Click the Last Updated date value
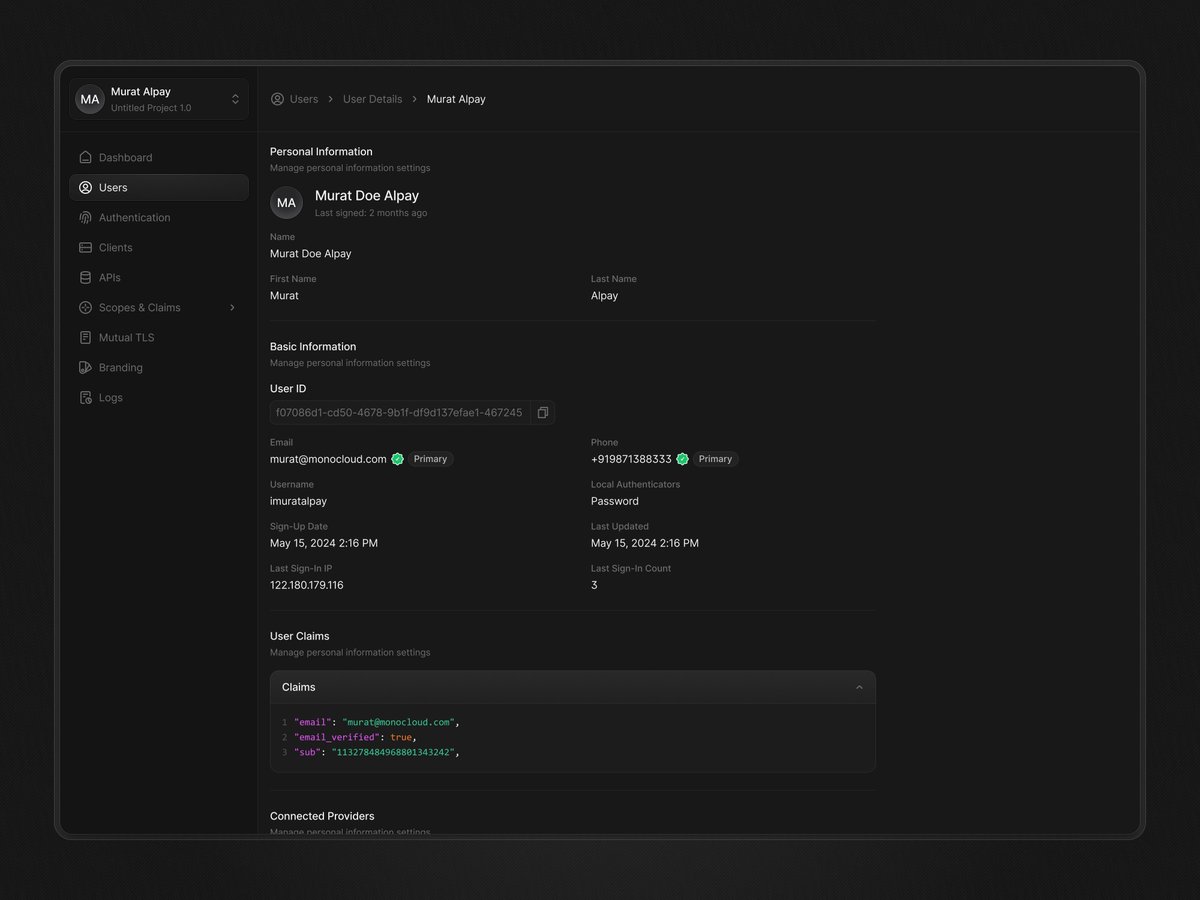Screen dimensions: 1200x900 coord(645,543)
